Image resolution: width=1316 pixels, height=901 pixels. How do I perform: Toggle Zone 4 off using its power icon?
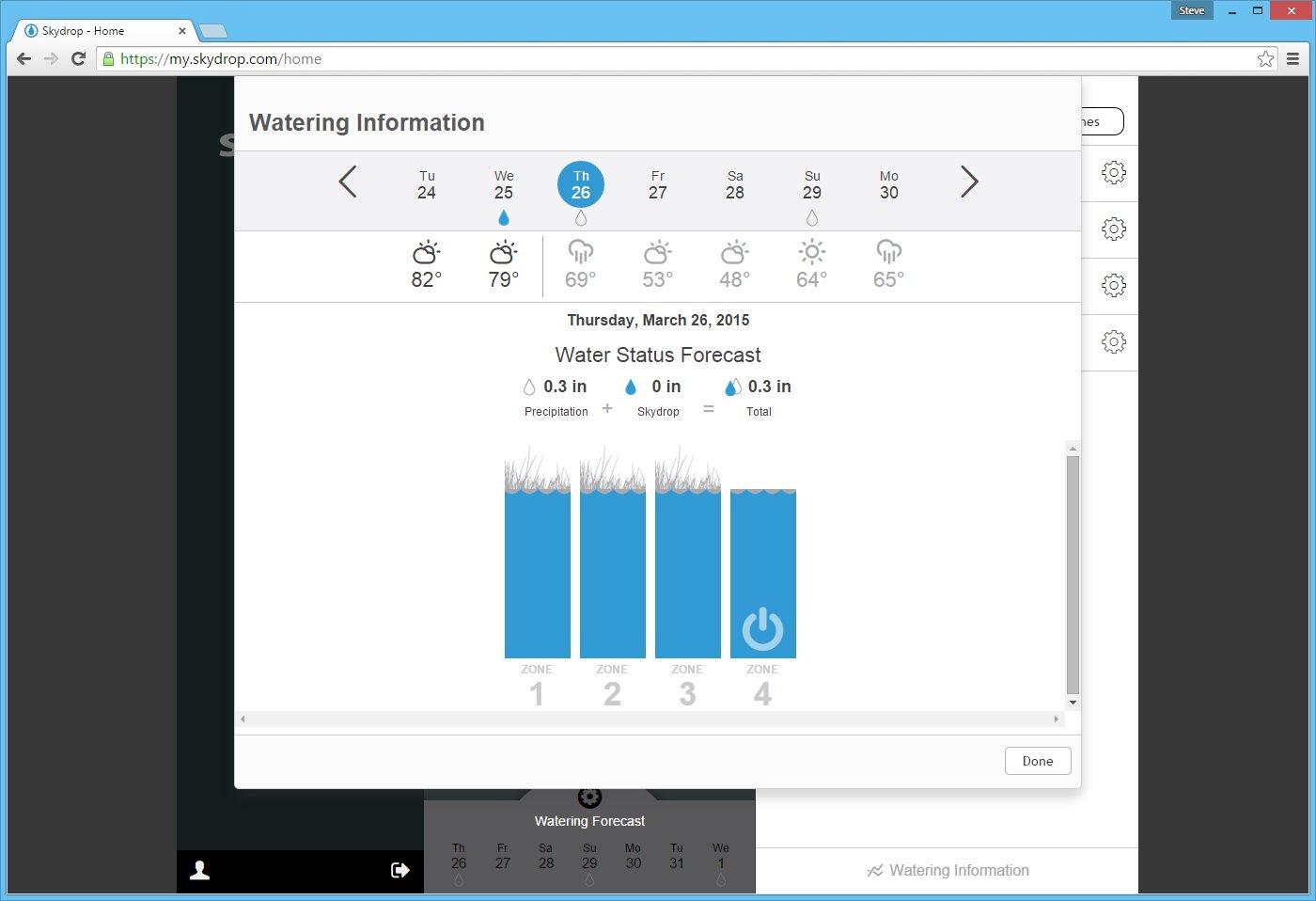(x=762, y=628)
